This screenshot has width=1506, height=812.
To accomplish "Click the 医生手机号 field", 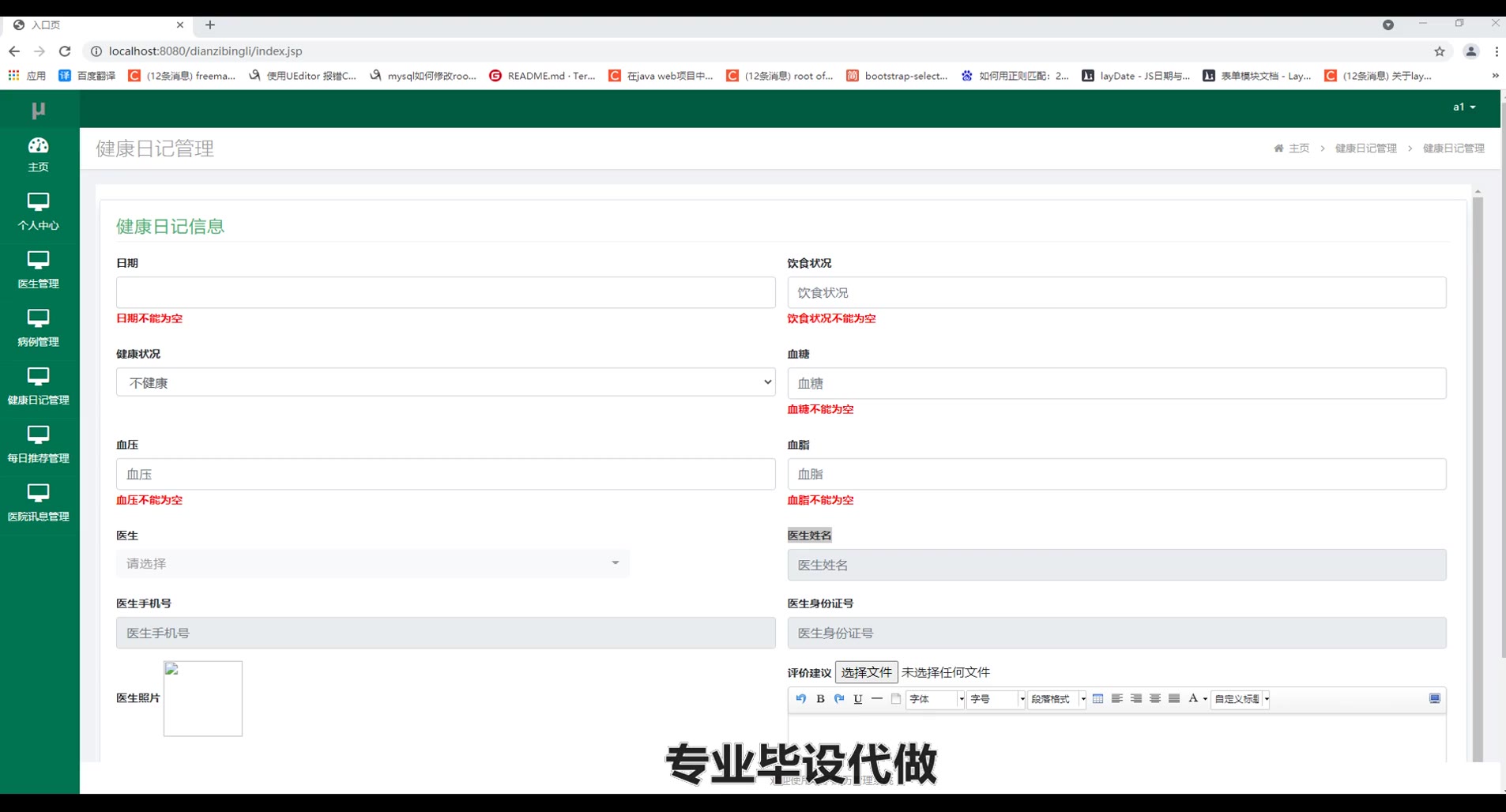I will 446,633.
